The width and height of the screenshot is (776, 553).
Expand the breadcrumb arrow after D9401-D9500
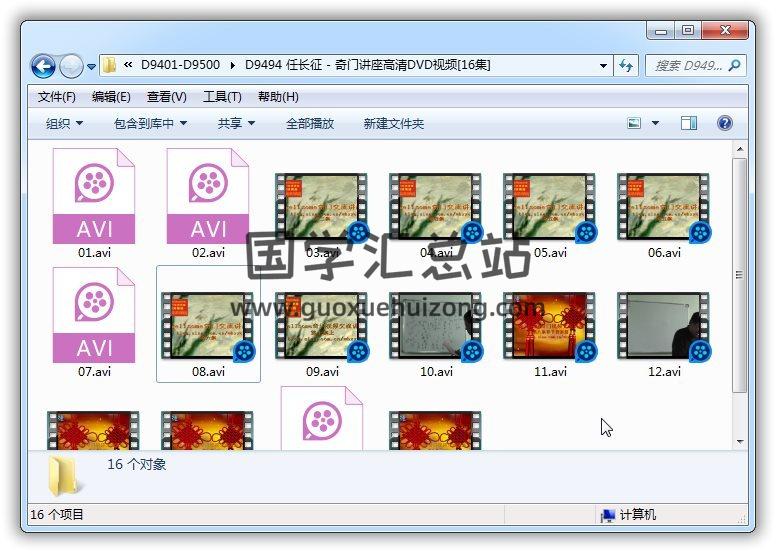tap(233, 65)
